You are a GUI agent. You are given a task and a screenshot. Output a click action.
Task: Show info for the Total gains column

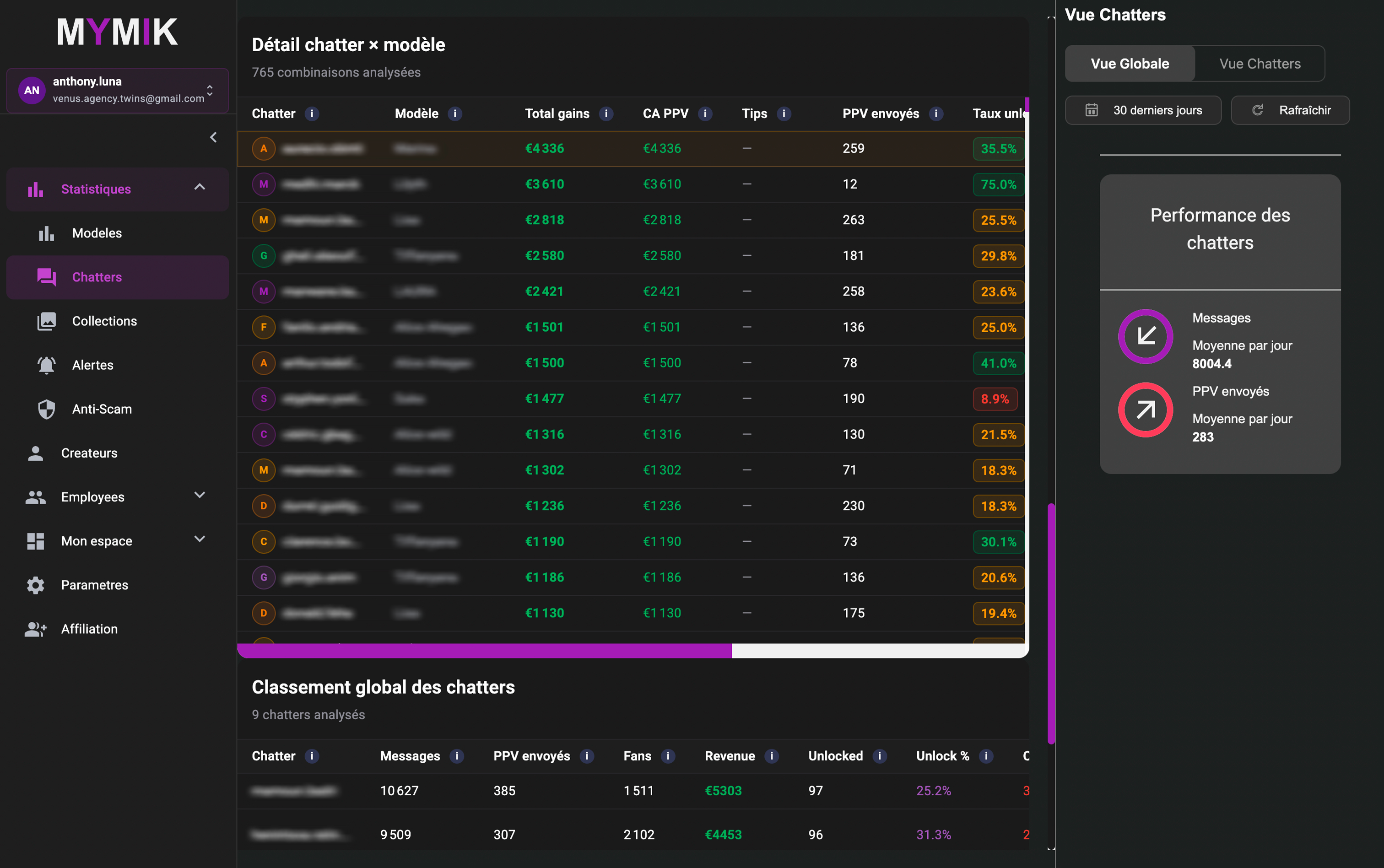[x=605, y=113]
